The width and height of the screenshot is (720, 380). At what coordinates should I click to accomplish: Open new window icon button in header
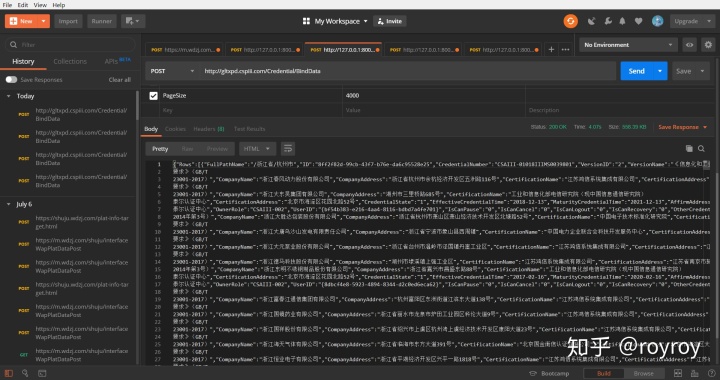(133, 21)
